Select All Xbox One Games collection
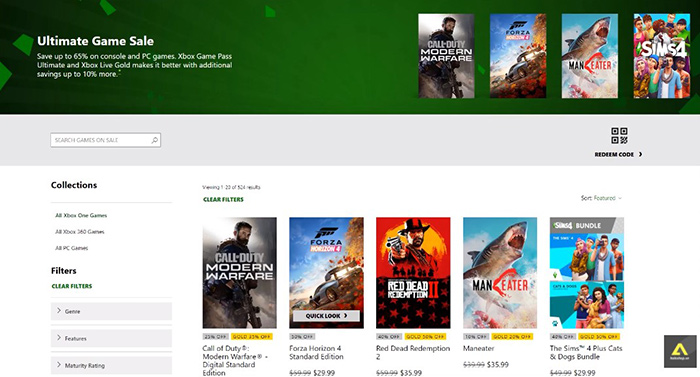The image size is (700, 377). click(81, 215)
